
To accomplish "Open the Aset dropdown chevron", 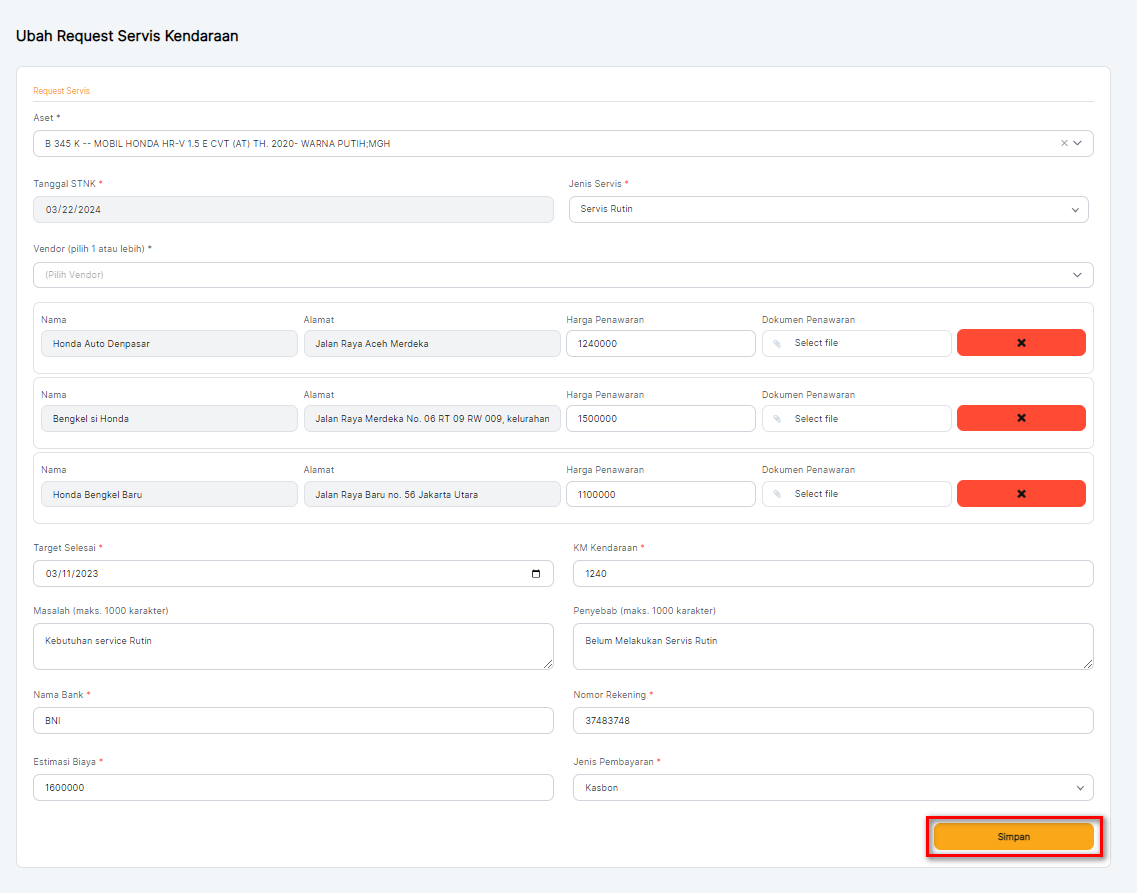I will [x=1078, y=143].
